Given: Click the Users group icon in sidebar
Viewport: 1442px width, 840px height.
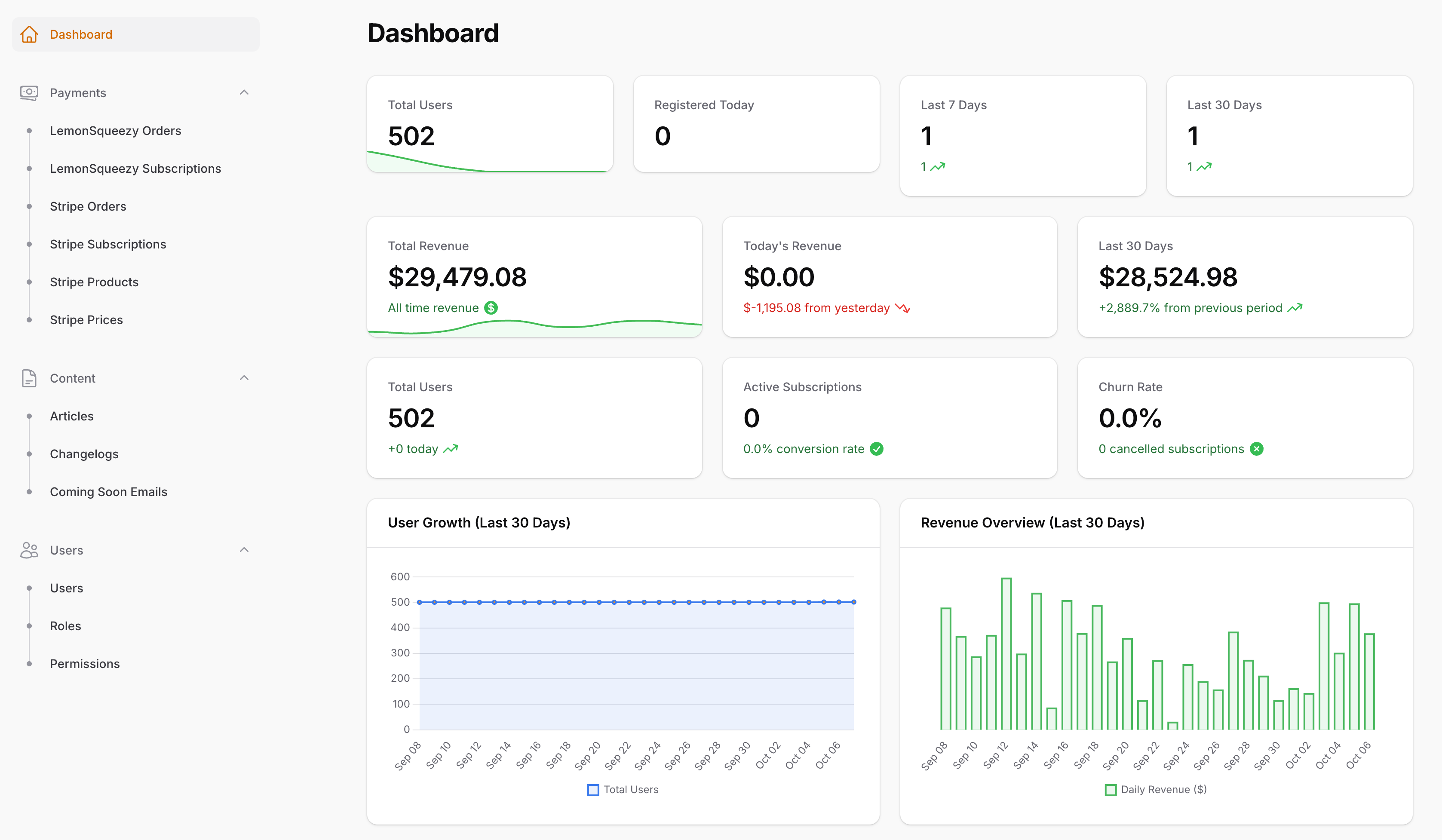Looking at the screenshot, I should coord(29,550).
